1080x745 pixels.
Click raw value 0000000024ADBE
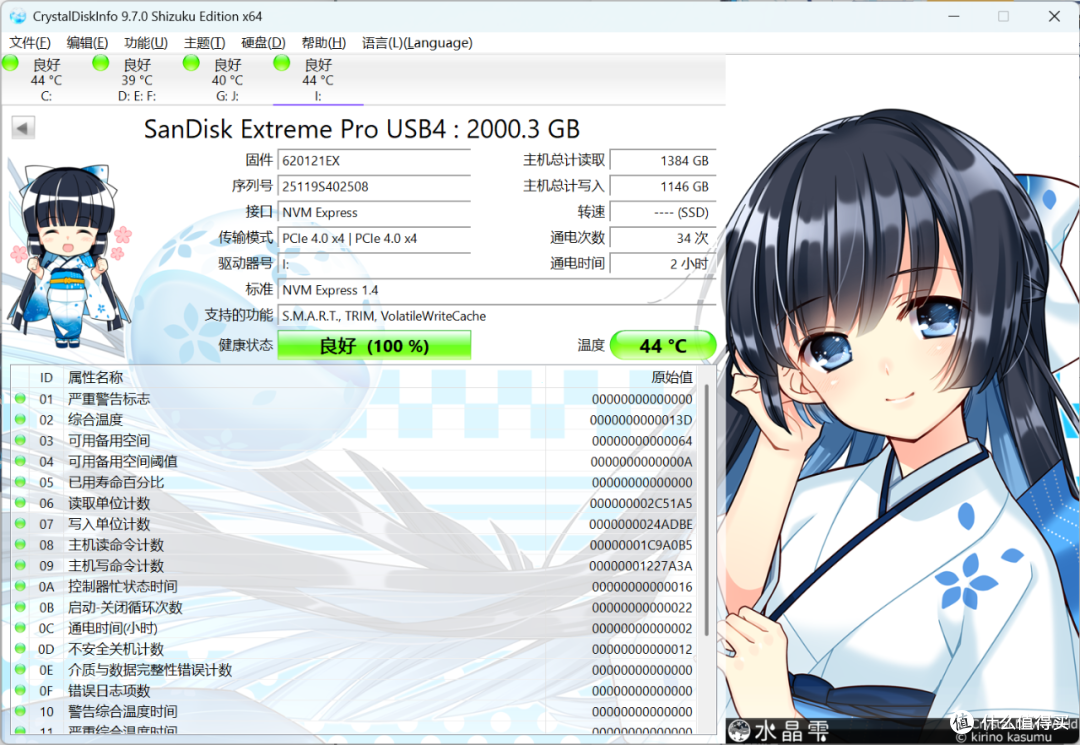[x=641, y=524]
